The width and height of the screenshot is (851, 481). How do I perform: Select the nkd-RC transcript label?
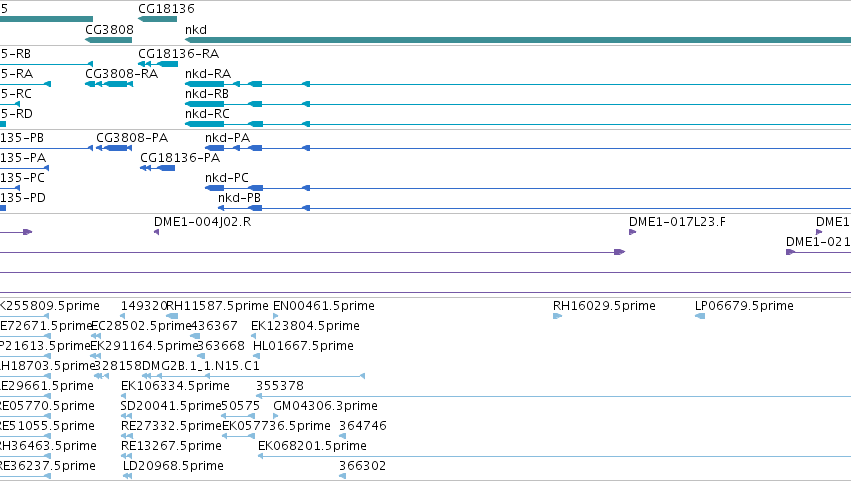tap(207, 114)
